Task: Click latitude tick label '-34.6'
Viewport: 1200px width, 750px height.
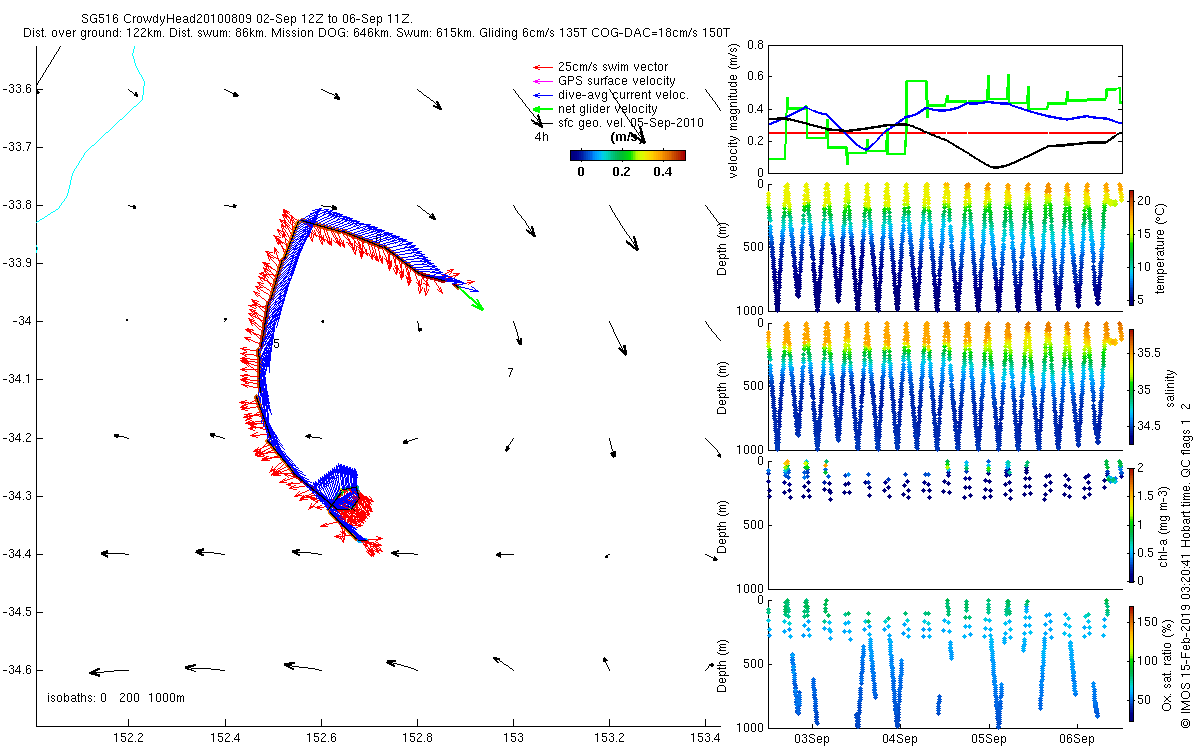Action: click(17, 669)
